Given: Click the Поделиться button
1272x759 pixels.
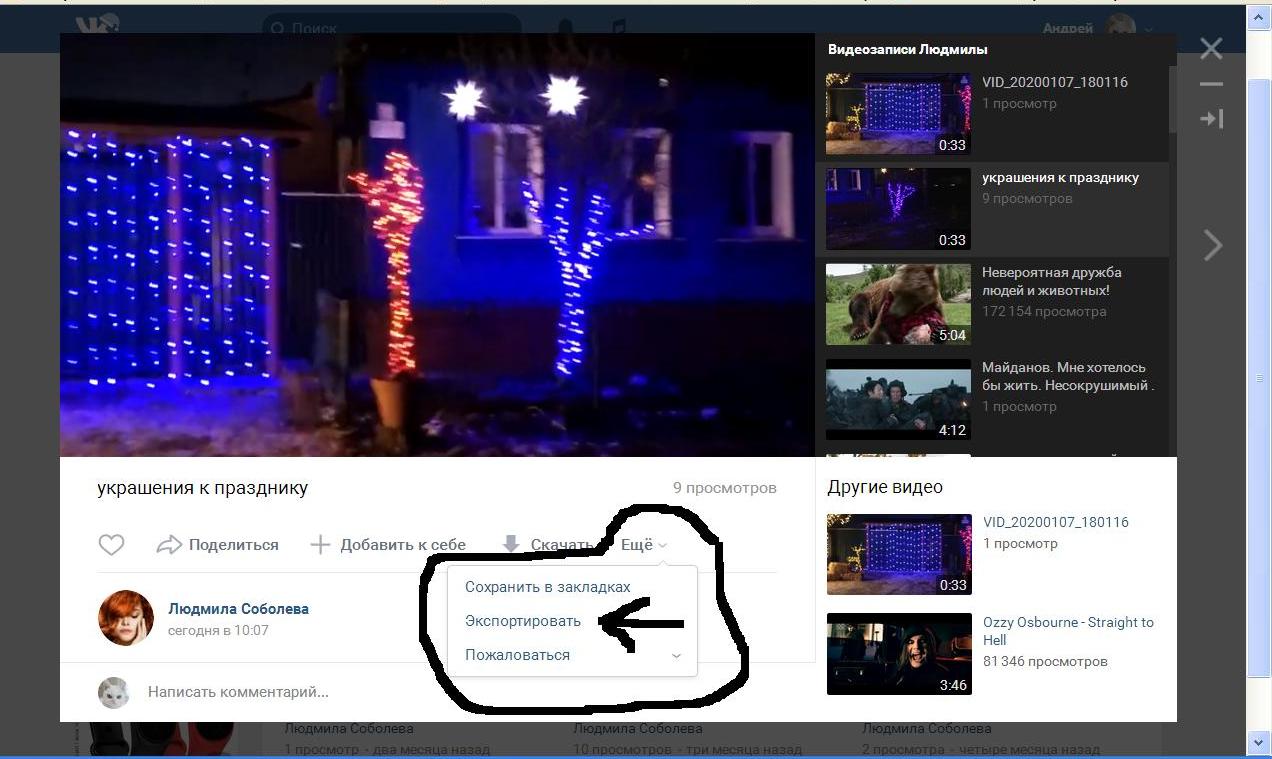Looking at the screenshot, I should 218,545.
